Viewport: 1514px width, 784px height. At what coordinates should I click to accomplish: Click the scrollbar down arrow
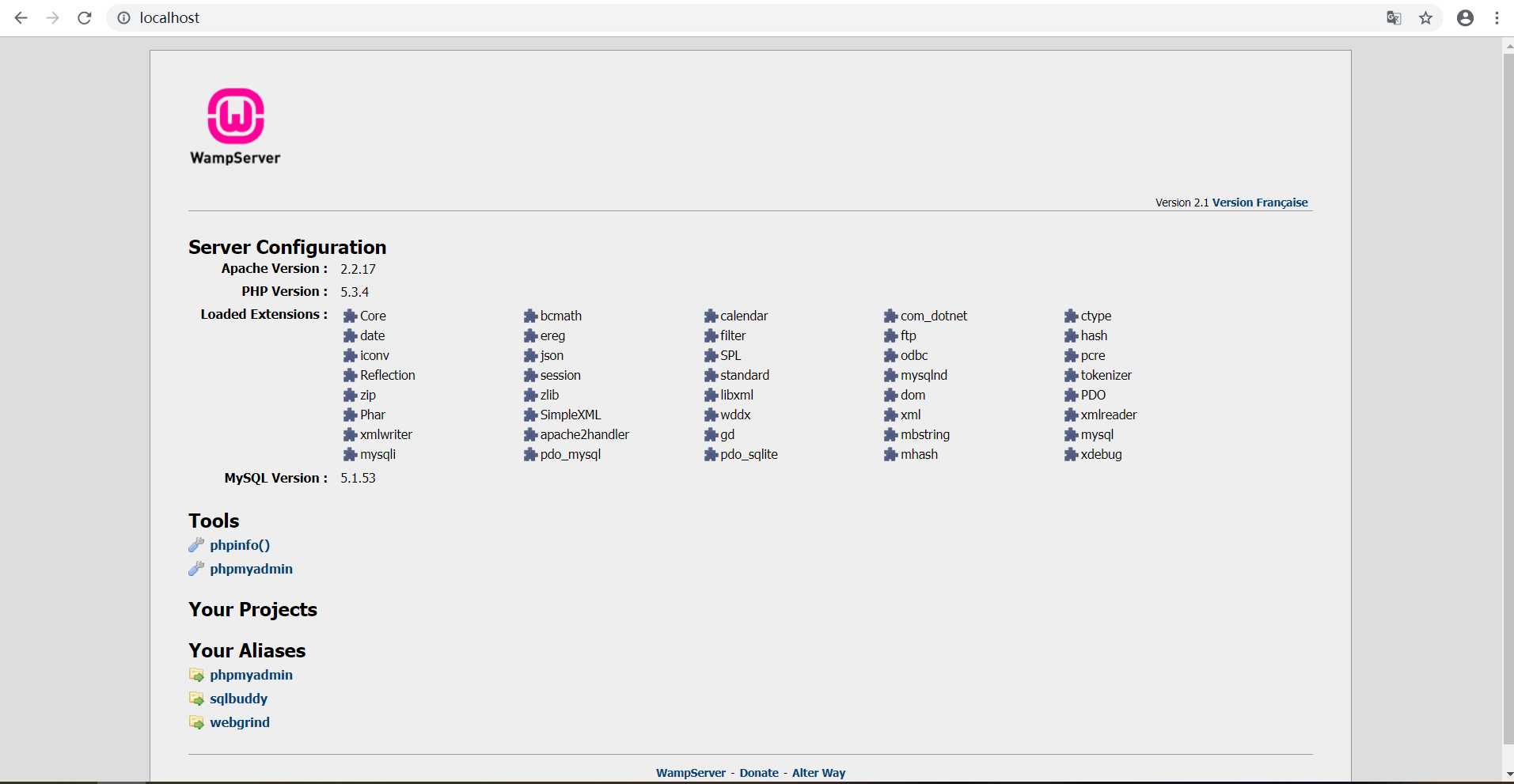click(x=1508, y=775)
